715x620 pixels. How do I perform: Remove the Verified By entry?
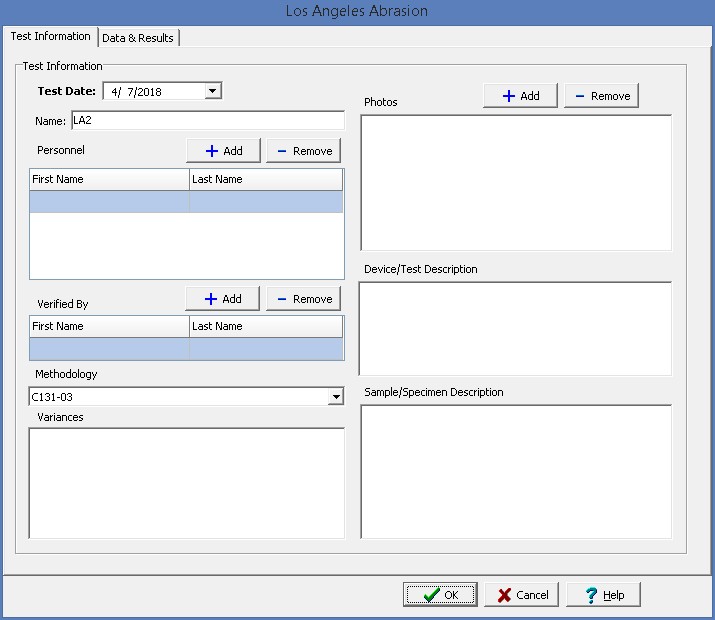tap(303, 299)
